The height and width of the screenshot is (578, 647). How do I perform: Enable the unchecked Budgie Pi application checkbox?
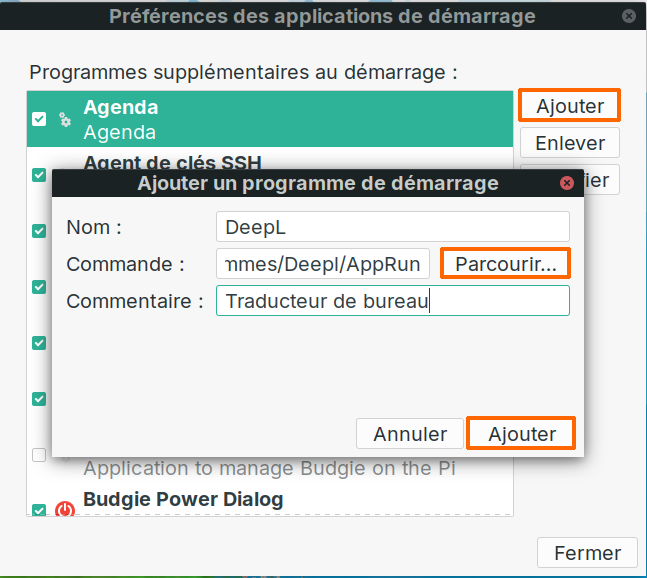[39, 455]
